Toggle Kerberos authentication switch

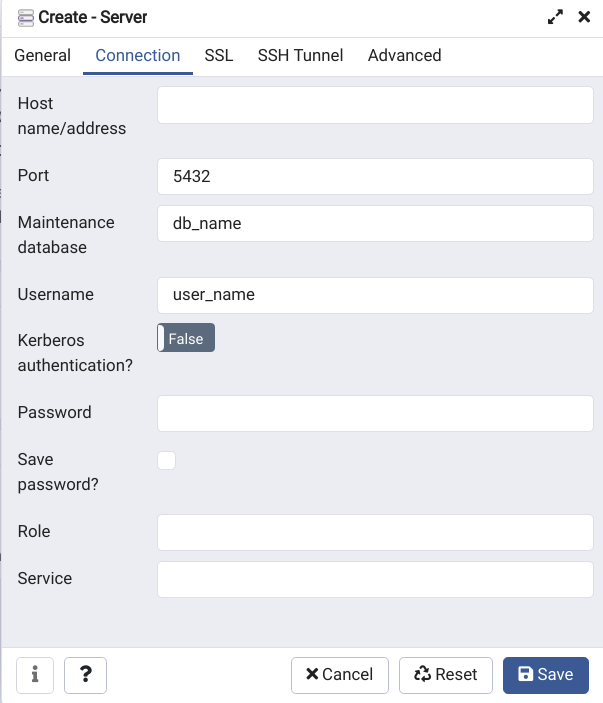click(186, 338)
